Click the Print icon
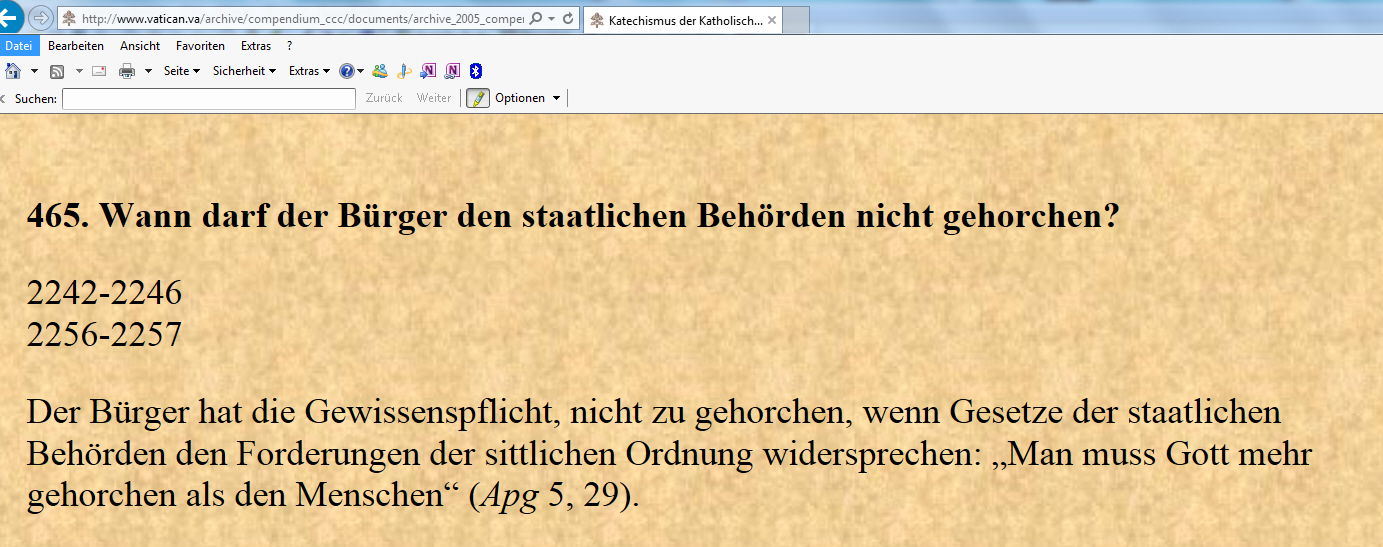 click(x=127, y=71)
